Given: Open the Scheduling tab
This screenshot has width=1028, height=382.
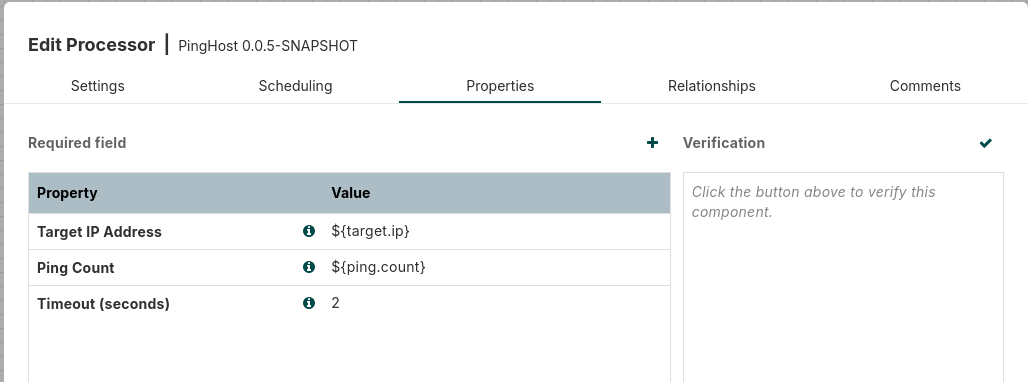Looking at the screenshot, I should point(295,86).
